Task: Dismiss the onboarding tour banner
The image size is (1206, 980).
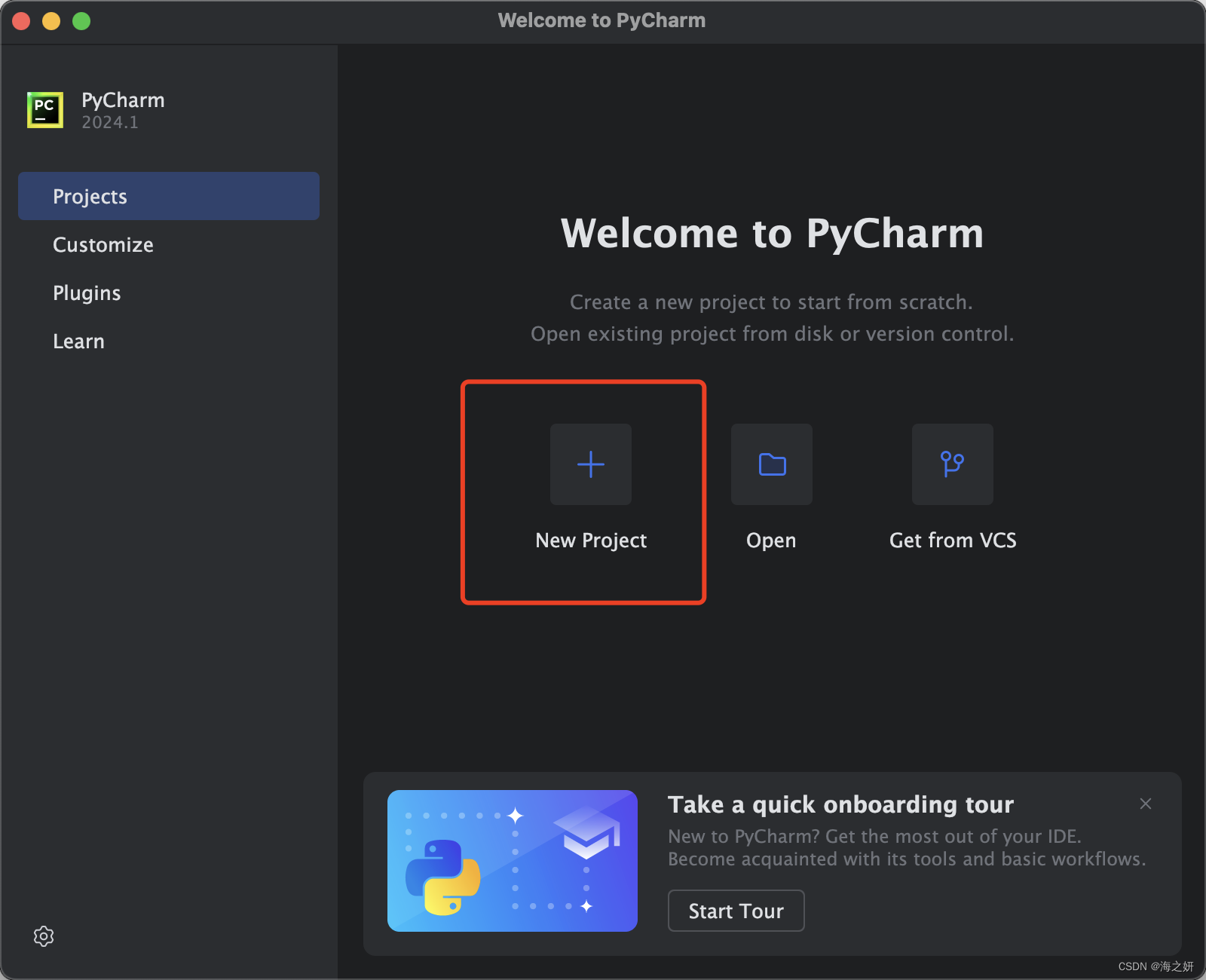Action: [x=1145, y=804]
